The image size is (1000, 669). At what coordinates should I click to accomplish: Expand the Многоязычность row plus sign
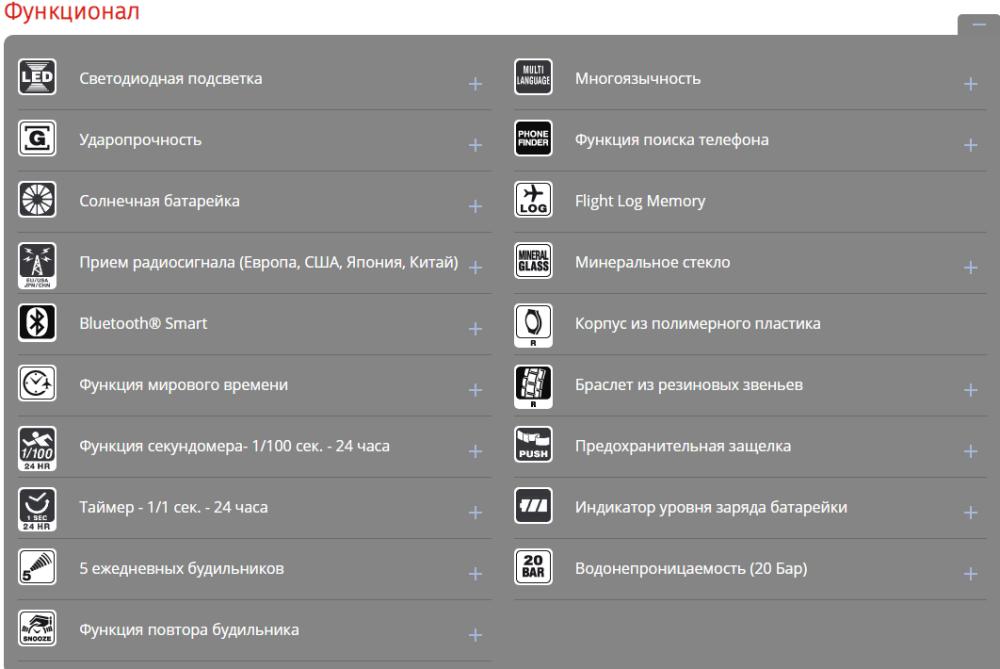pyautogui.click(x=970, y=84)
